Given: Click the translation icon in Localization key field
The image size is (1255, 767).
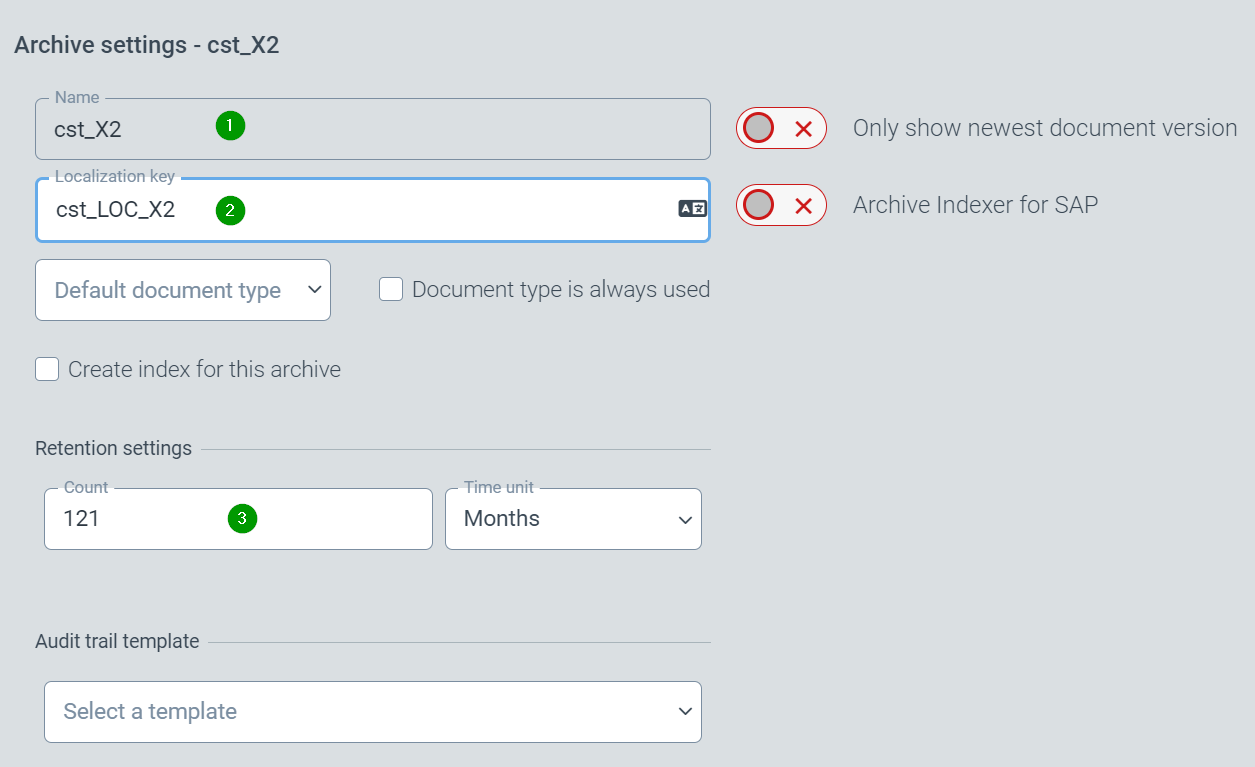Looking at the screenshot, I should point(691,208).
